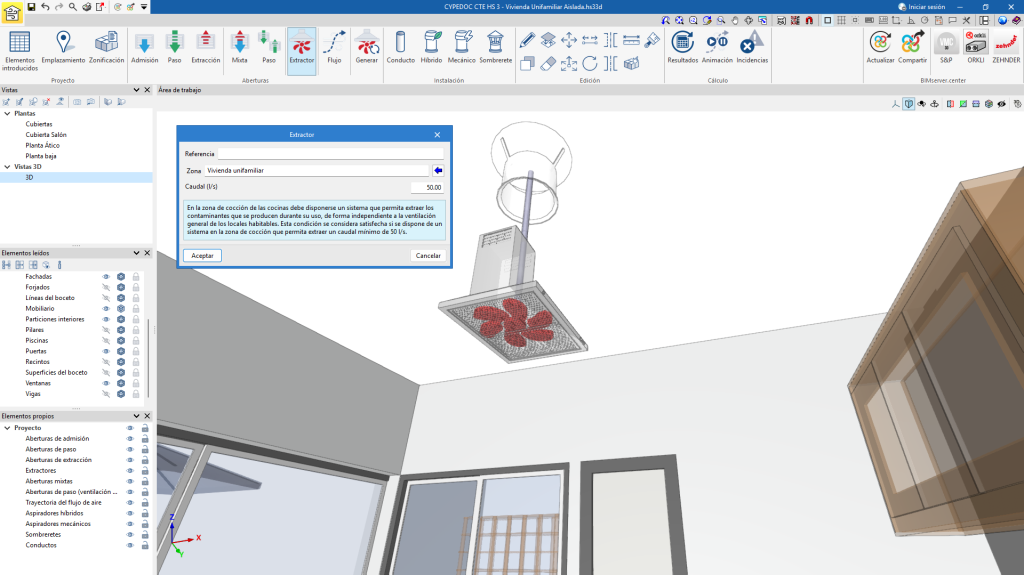Select the Extracción opening tool
Screen dimensions: 1024x575
[x=206, y=47]
